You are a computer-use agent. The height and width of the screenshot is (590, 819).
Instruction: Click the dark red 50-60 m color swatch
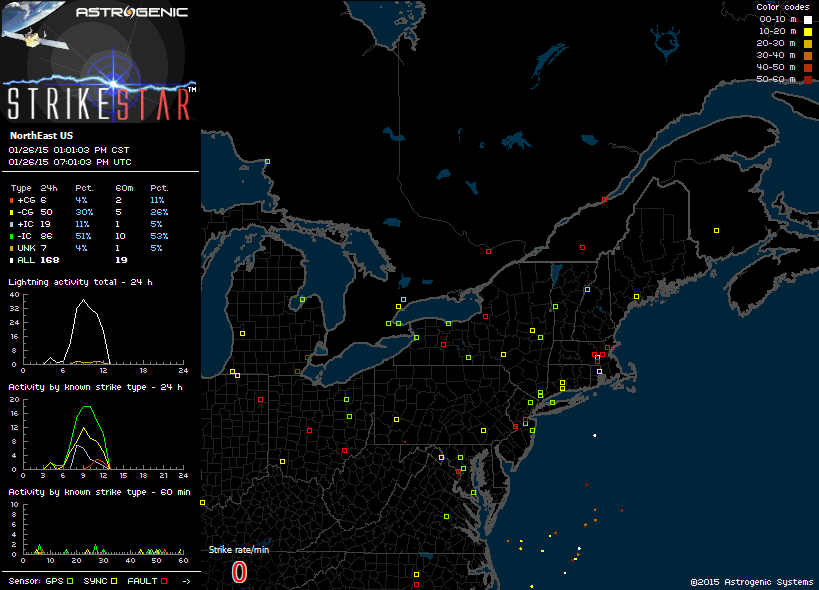point(808,80)
